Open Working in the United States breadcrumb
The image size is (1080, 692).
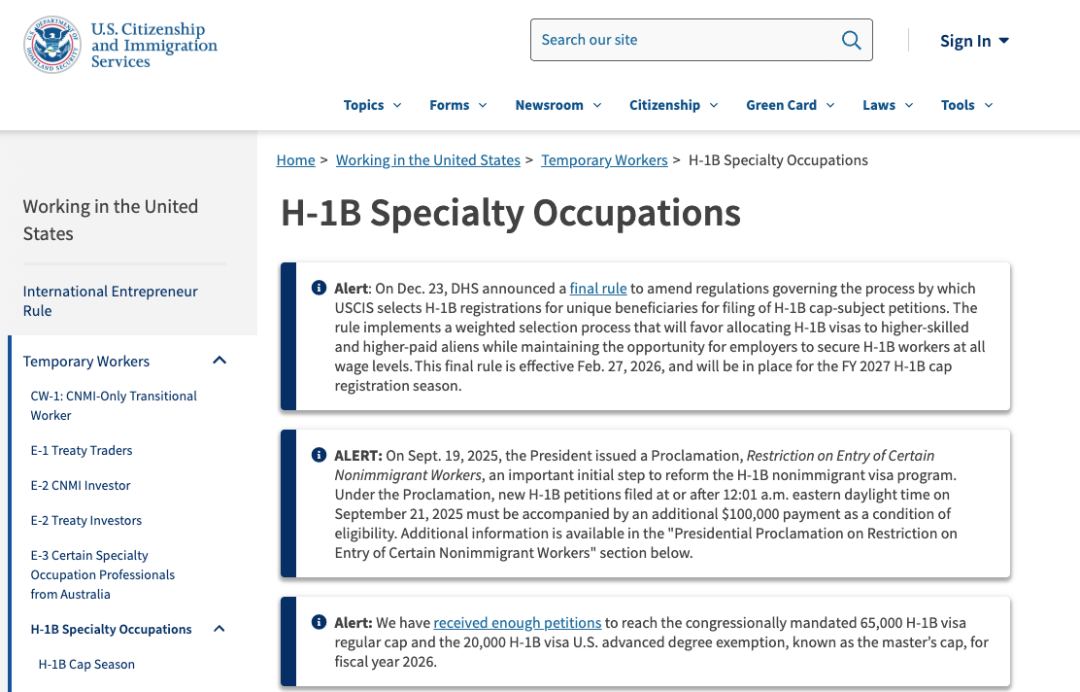pos(428,160)
